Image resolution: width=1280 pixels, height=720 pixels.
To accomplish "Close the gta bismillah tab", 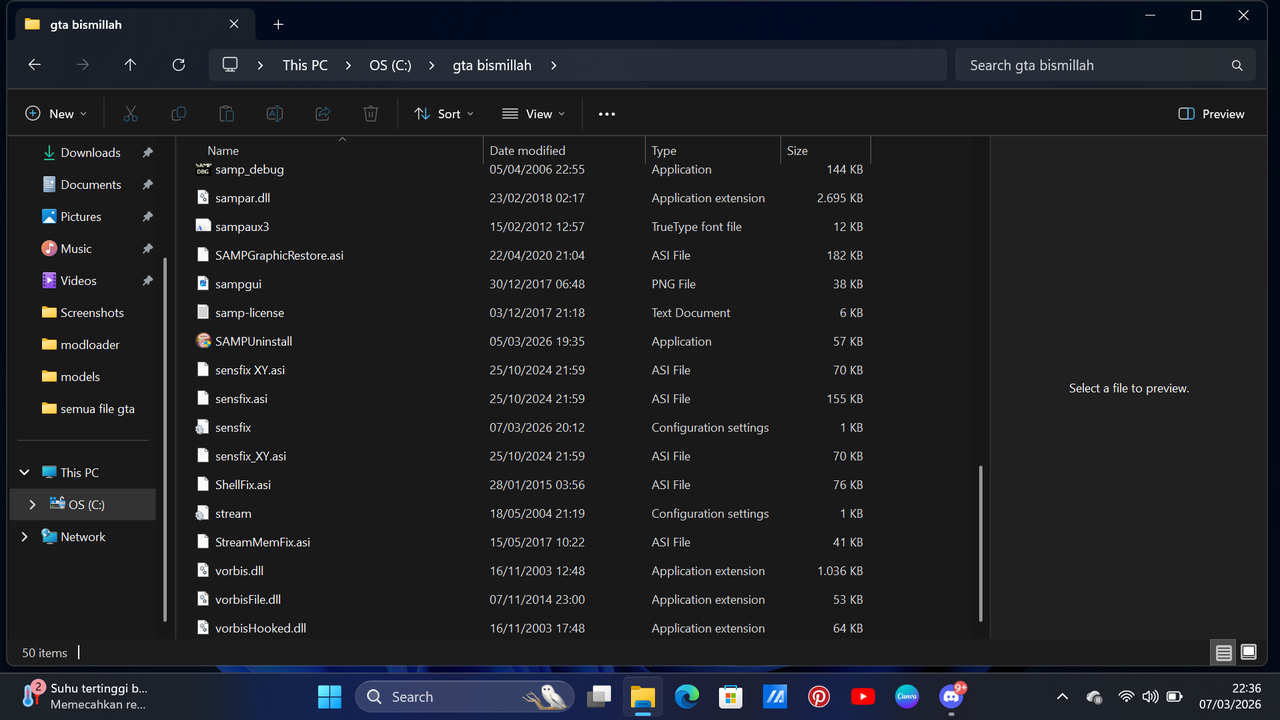I will (234, 24).
